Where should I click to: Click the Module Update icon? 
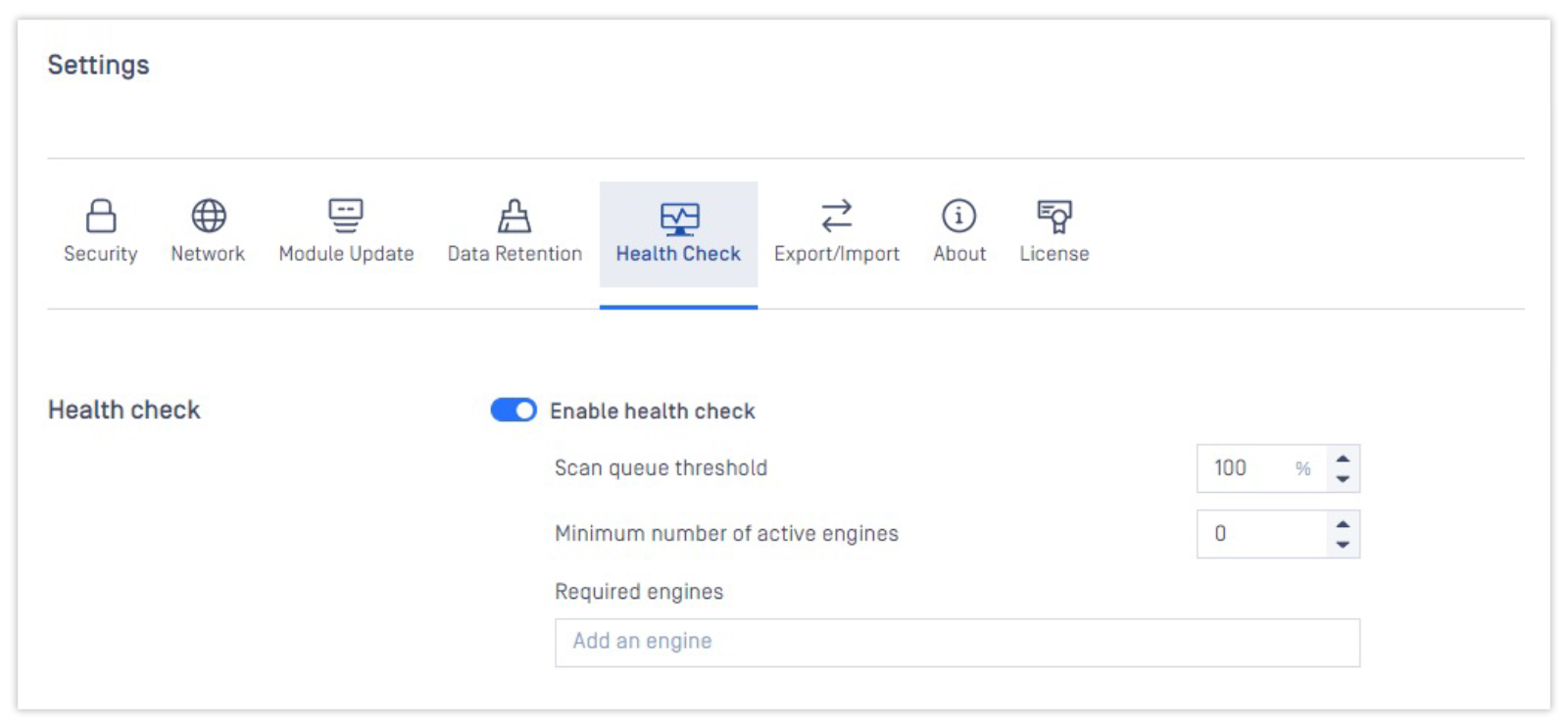(x=346, y=216)
